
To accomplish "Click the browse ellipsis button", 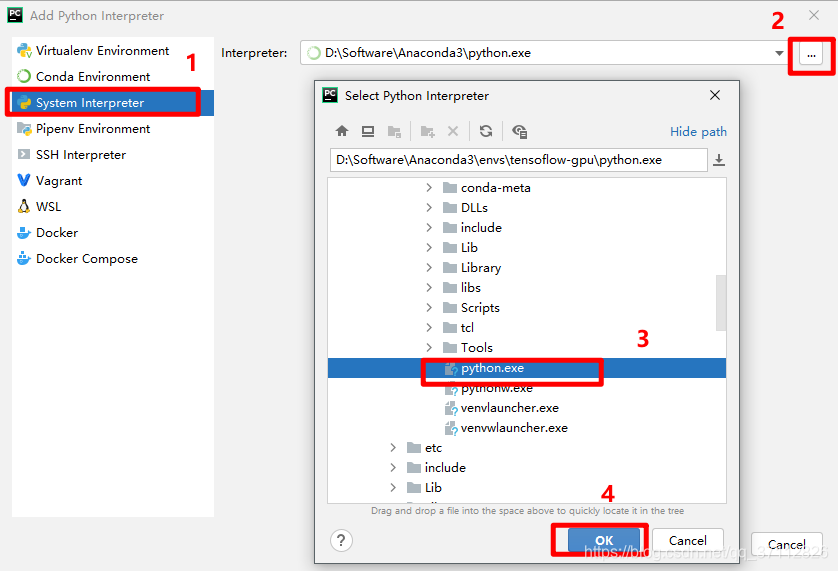I will point(811,54).
